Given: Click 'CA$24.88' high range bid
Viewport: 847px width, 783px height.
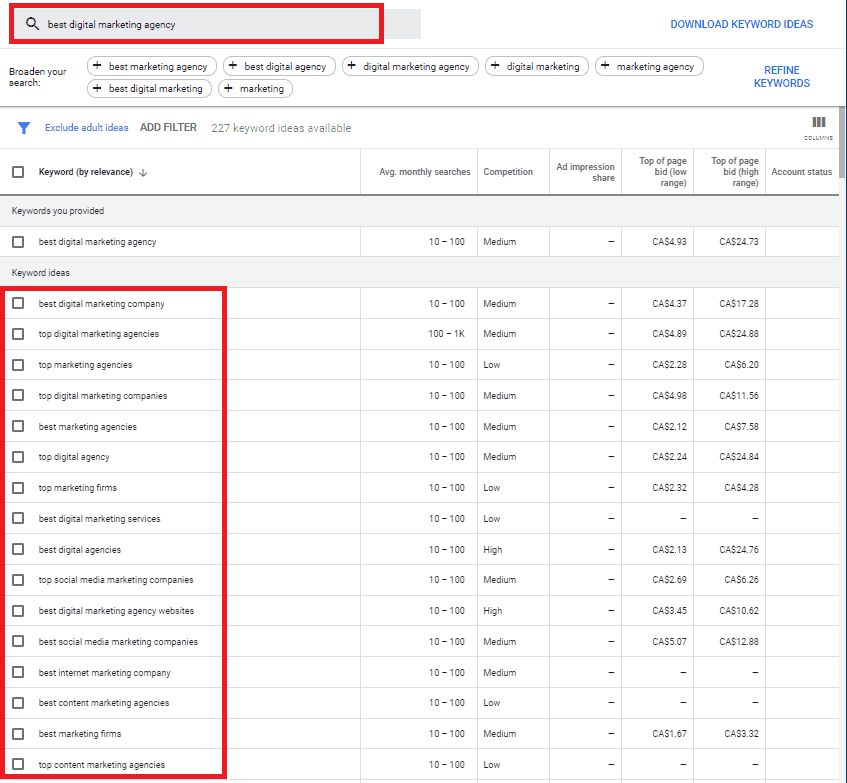Looking at the screenshot, I should (738, 334).
